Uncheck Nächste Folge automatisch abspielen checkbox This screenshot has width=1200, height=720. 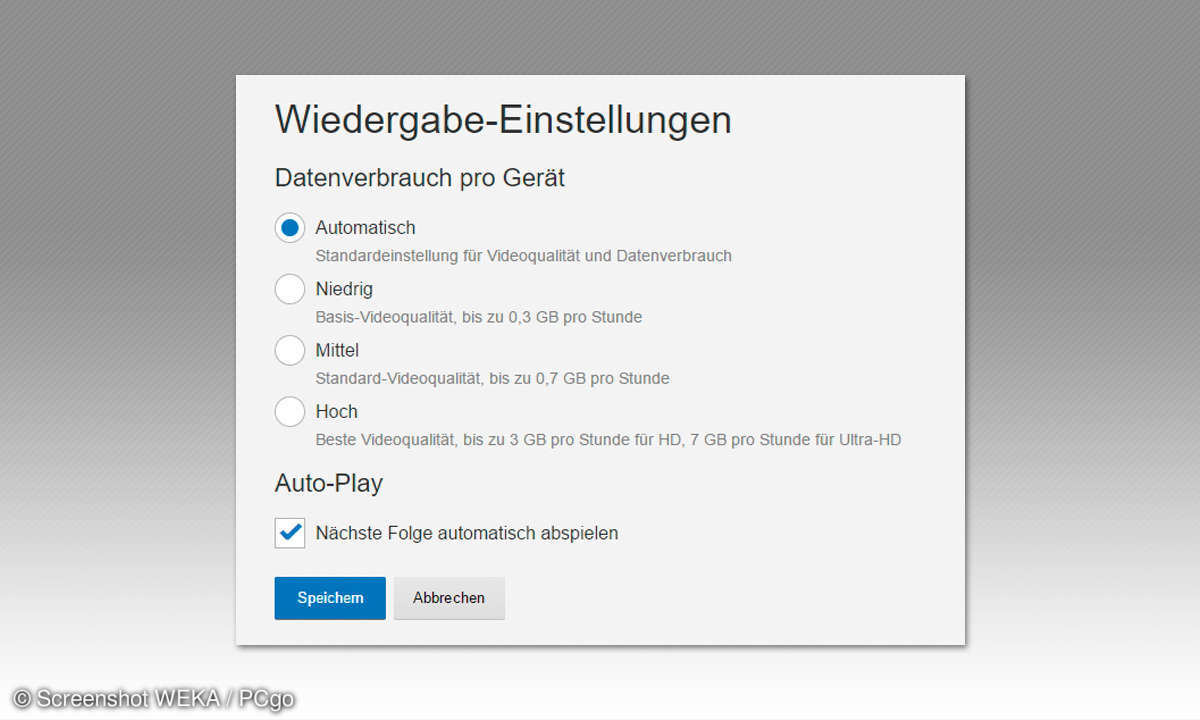click(290, 533)
